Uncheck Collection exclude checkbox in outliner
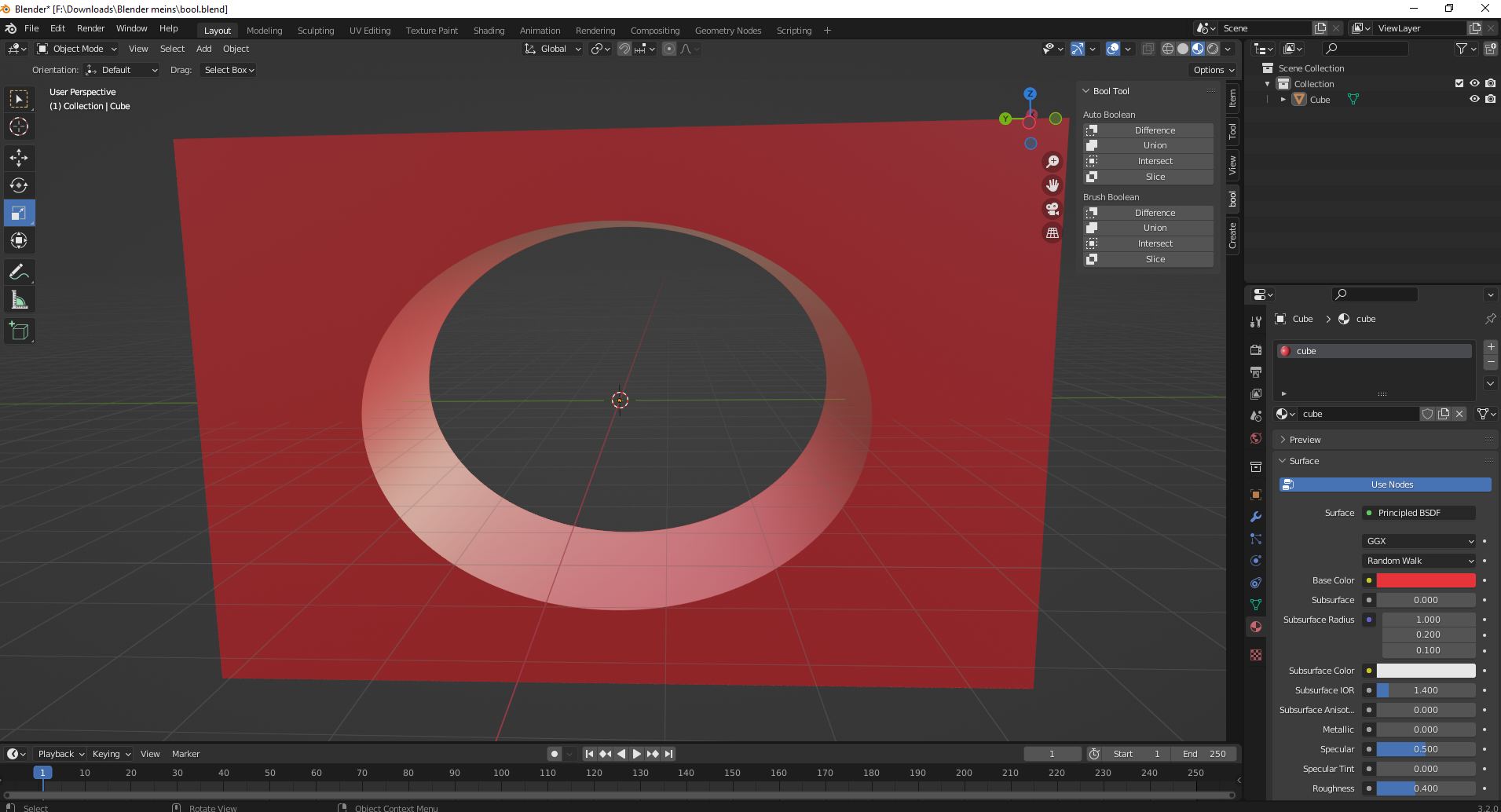The width and height of the screenshot is (1501, 812). pos(1459,83)
